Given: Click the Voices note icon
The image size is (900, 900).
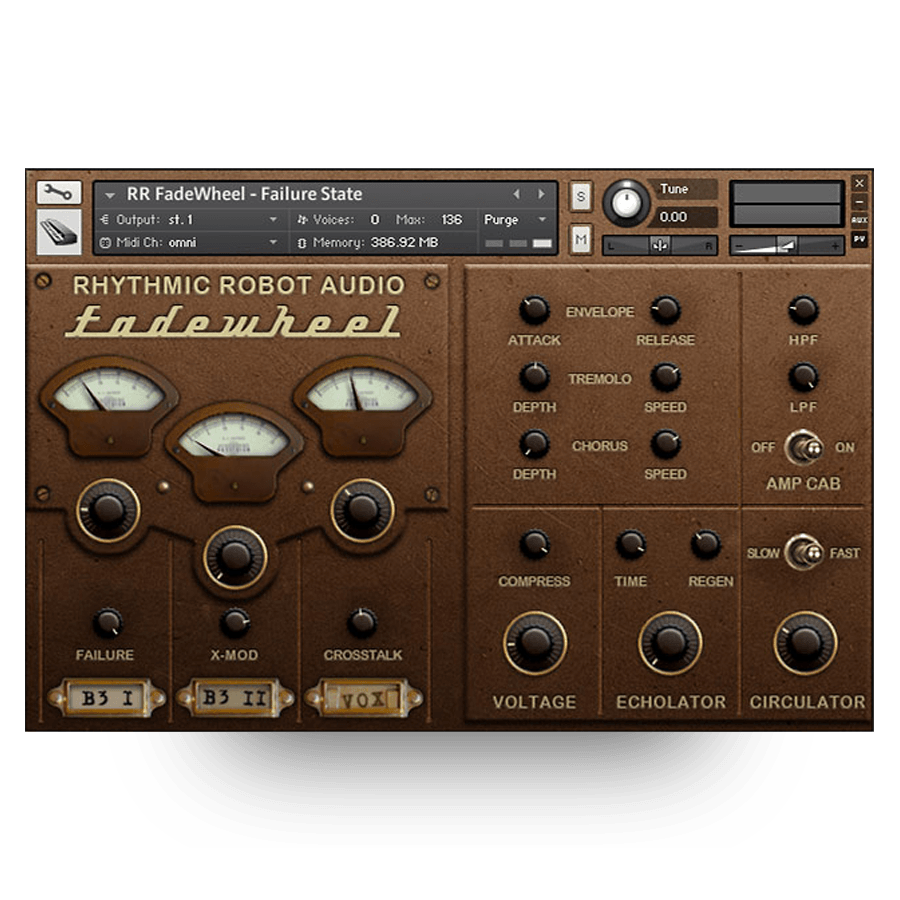Looking at the screenshot, I should tap(302, 220).
